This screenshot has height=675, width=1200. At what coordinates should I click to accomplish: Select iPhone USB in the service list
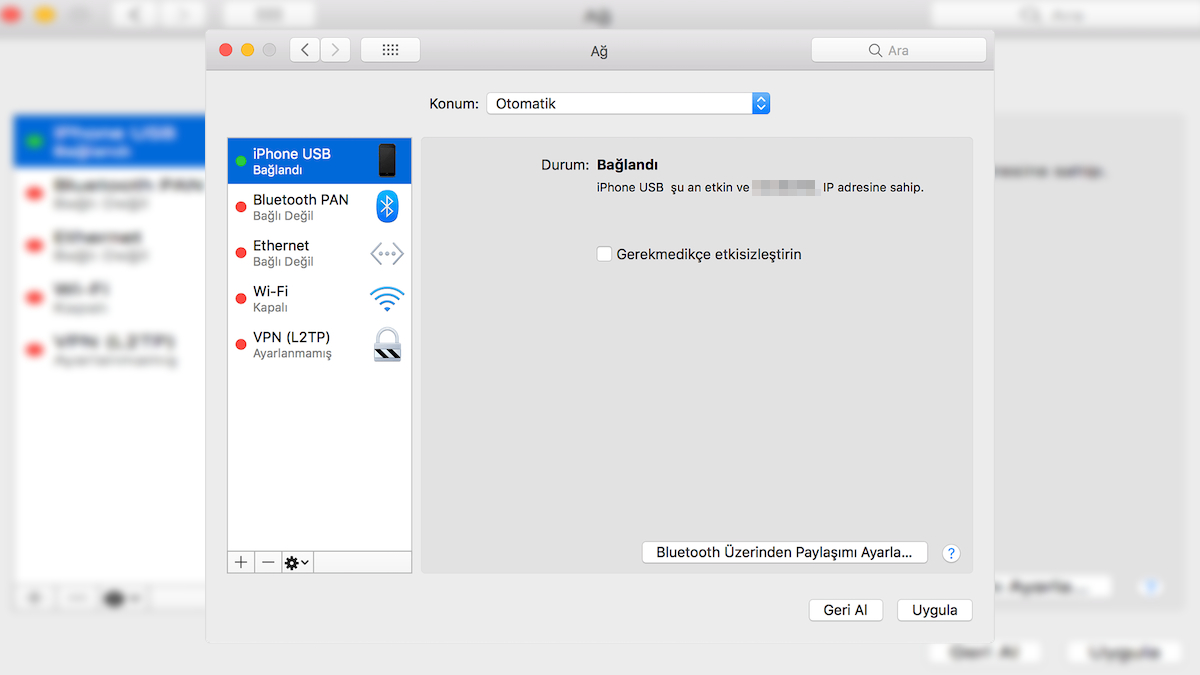point(319,161)
